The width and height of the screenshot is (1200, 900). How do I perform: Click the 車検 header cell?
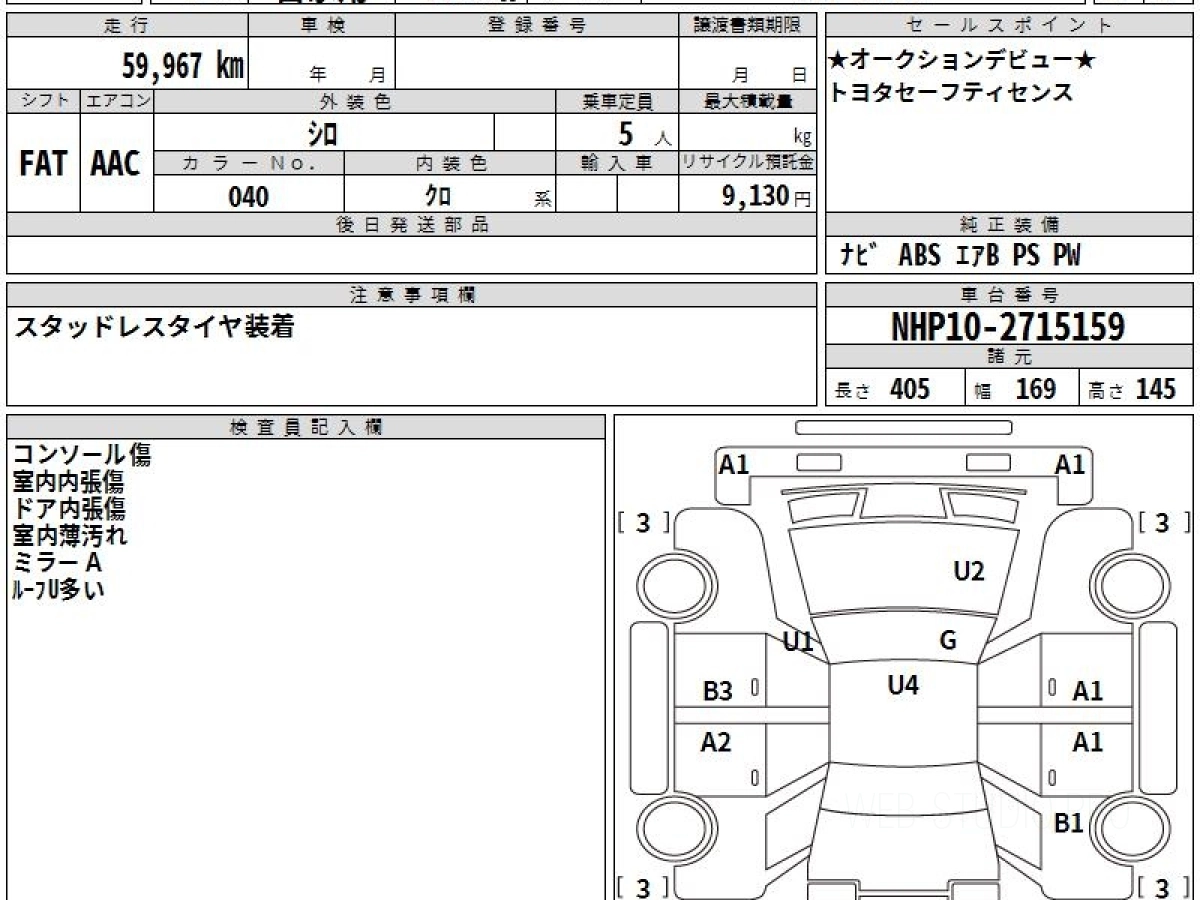pos(322,26)
